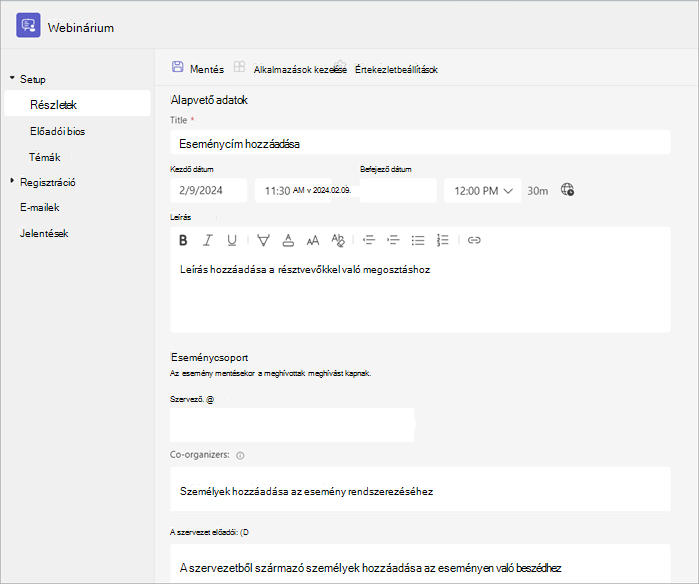The image size is (699, 584).
Task: Click the Eseménycím hozzáadása title field
Action: click(x=420, y=143)
